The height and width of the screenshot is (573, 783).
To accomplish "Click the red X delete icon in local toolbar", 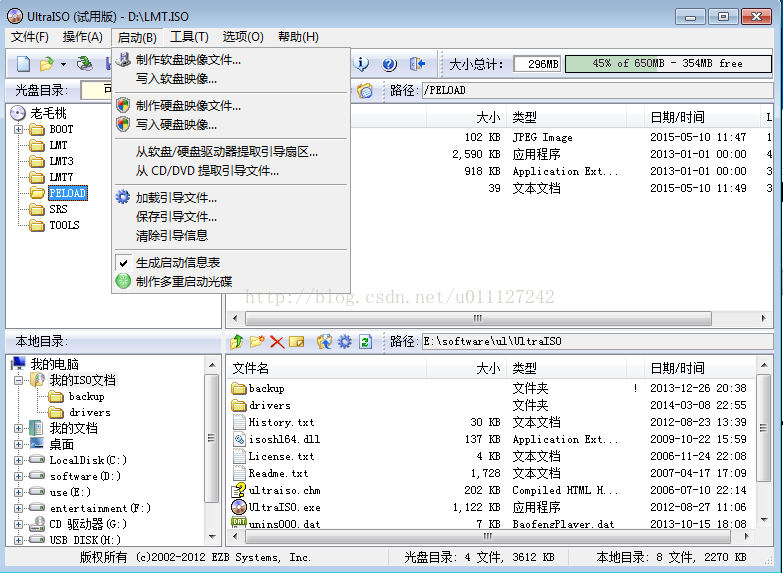I will [277, 342].
